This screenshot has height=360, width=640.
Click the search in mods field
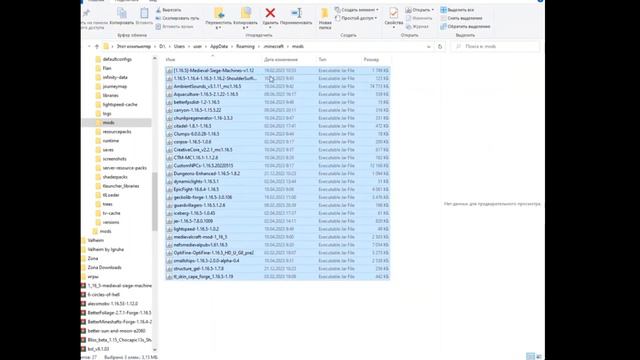click(x=495, y=47)
